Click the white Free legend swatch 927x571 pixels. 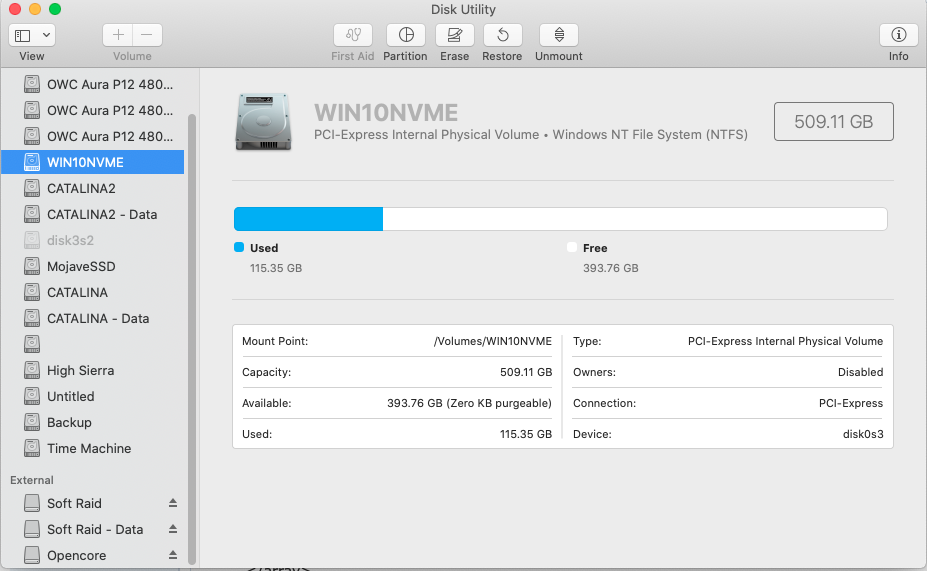(x=572, y=247)
